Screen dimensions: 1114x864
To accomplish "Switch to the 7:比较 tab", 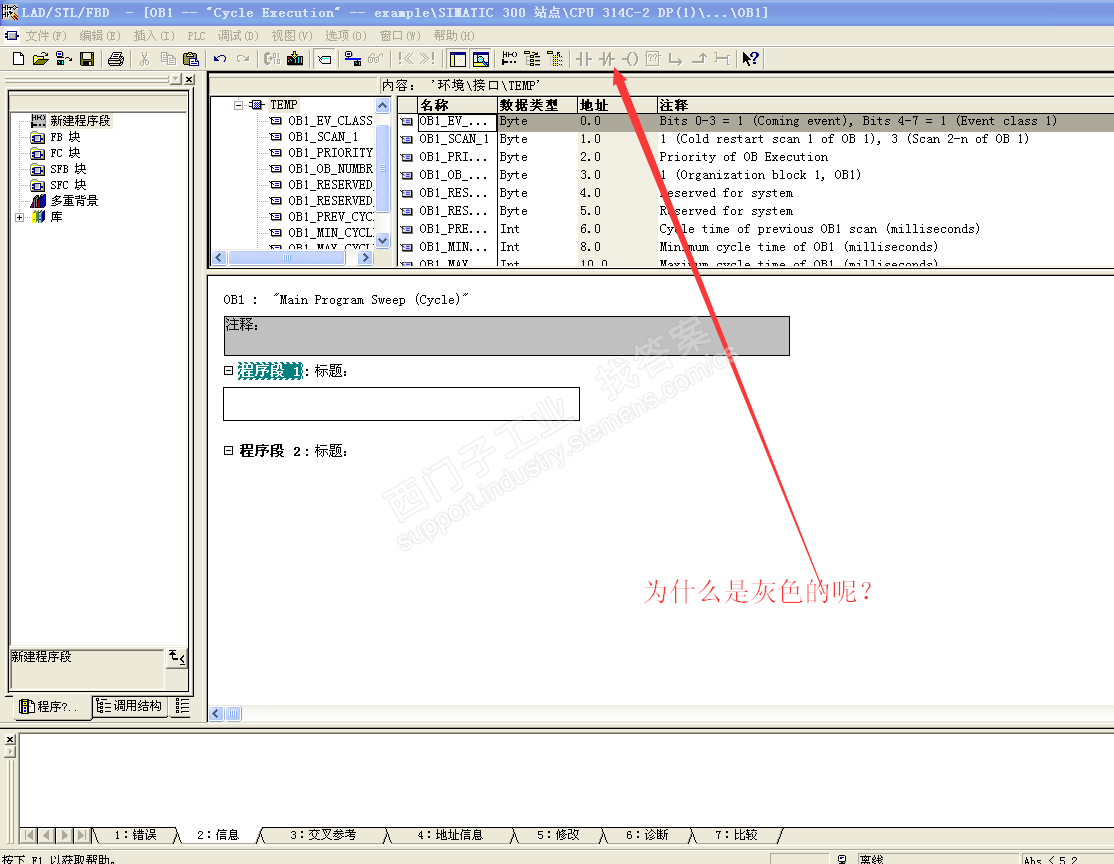I will pyautogui.click(x=736, y=835).
